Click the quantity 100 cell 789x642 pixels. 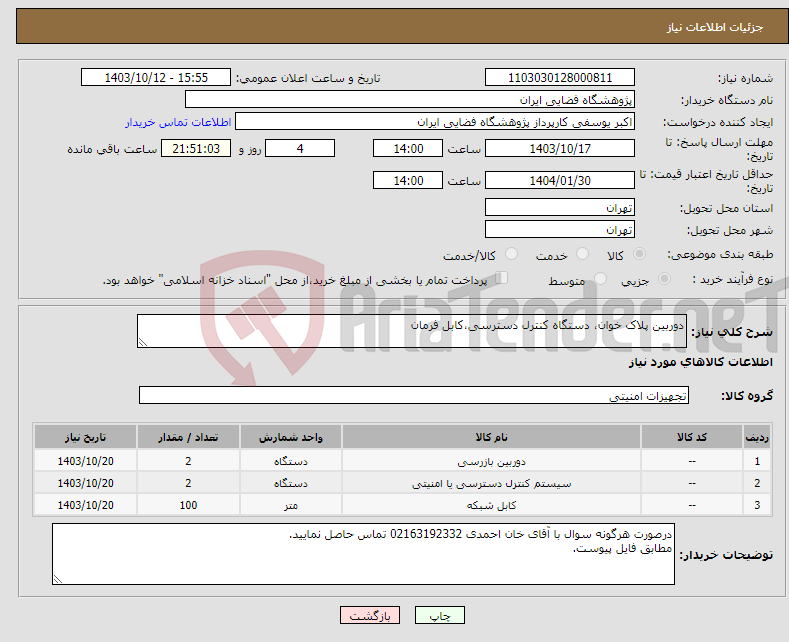point(188,505)
